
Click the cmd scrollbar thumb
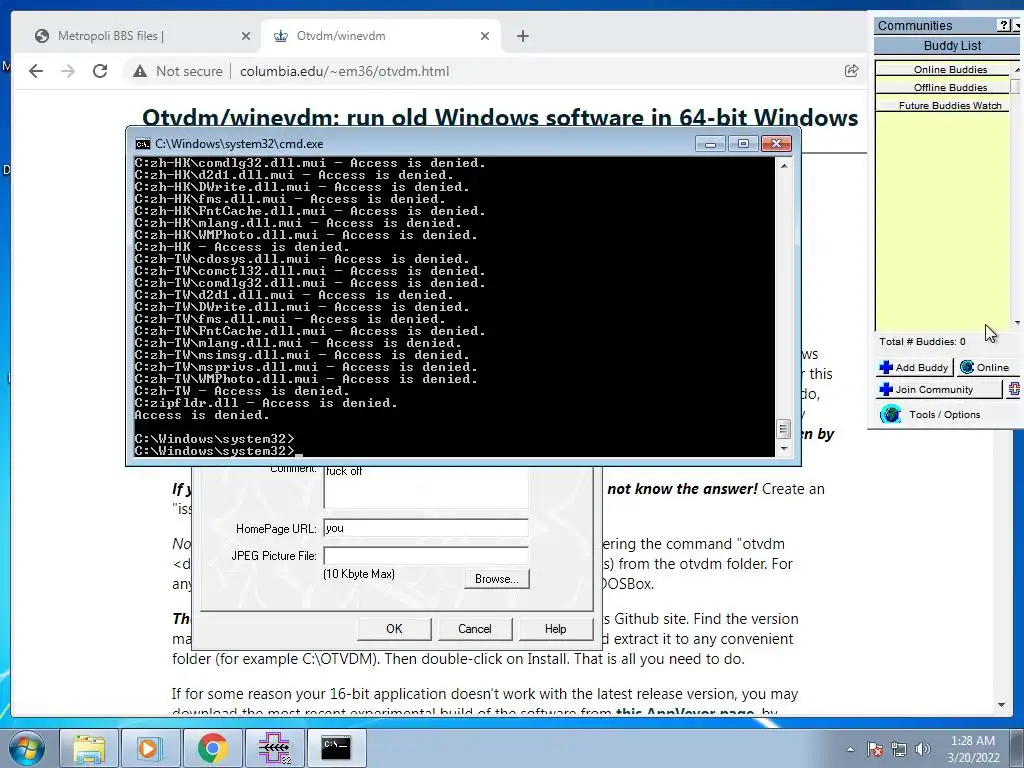point(784,429)
